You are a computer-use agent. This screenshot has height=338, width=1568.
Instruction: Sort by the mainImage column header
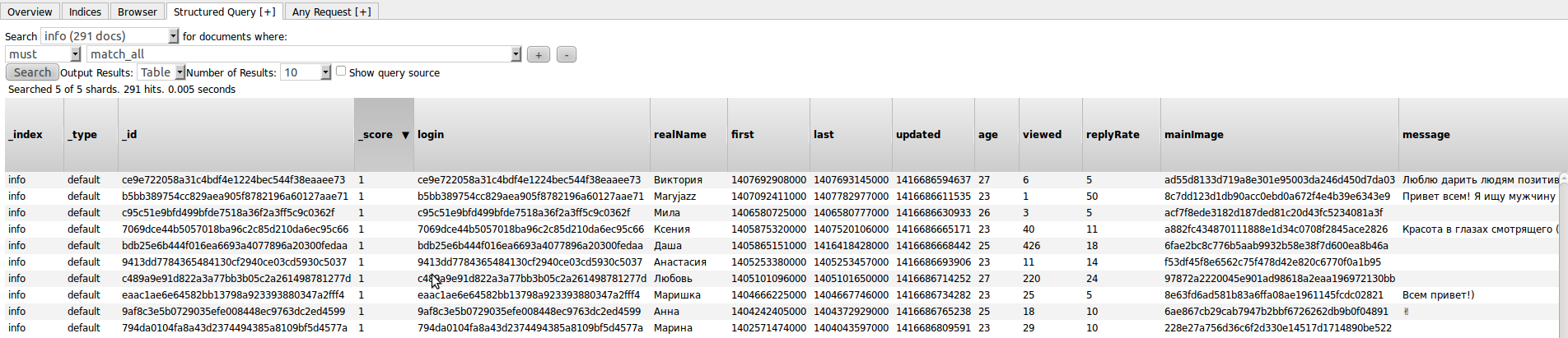[1280, 135]
